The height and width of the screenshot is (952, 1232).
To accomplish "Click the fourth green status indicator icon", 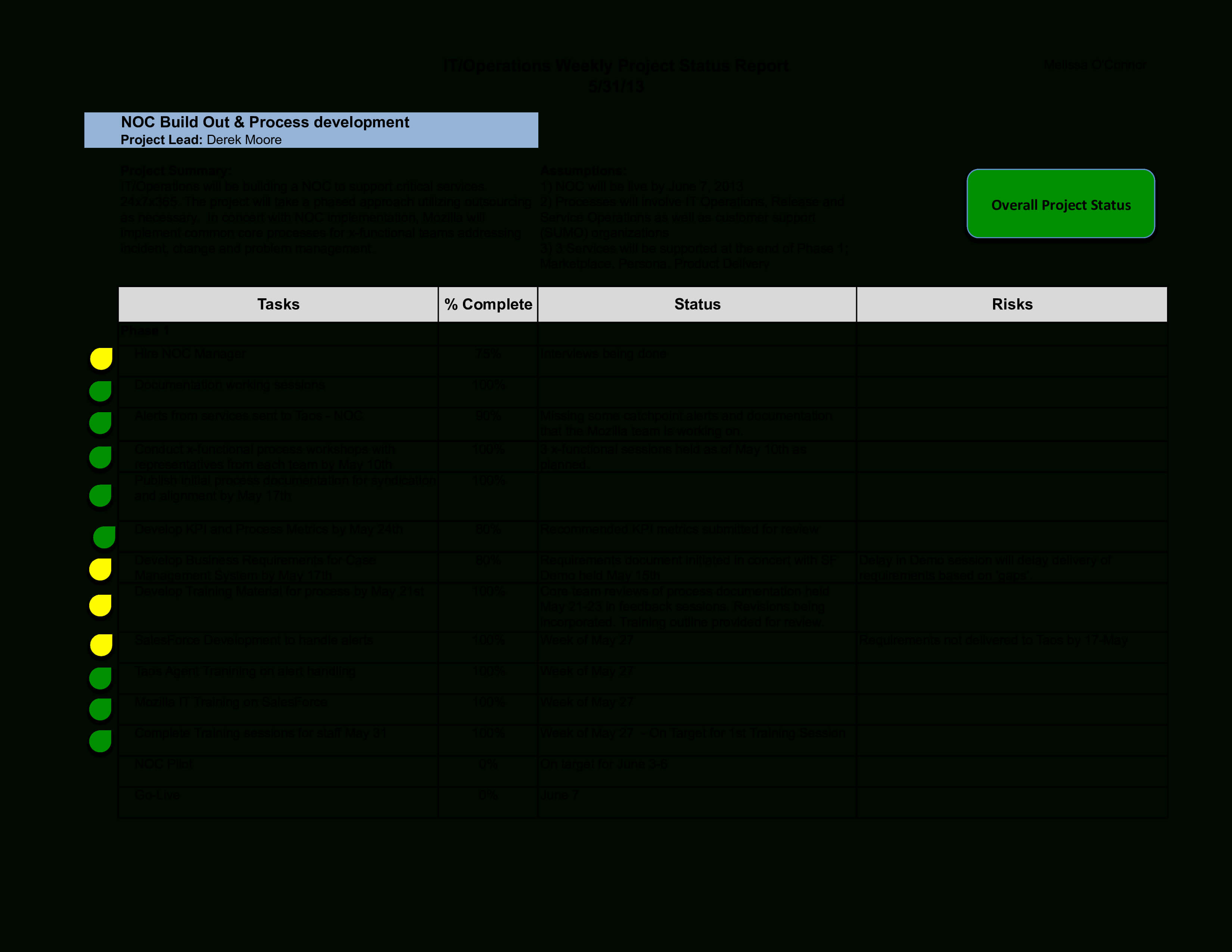I will coord(100,494).
